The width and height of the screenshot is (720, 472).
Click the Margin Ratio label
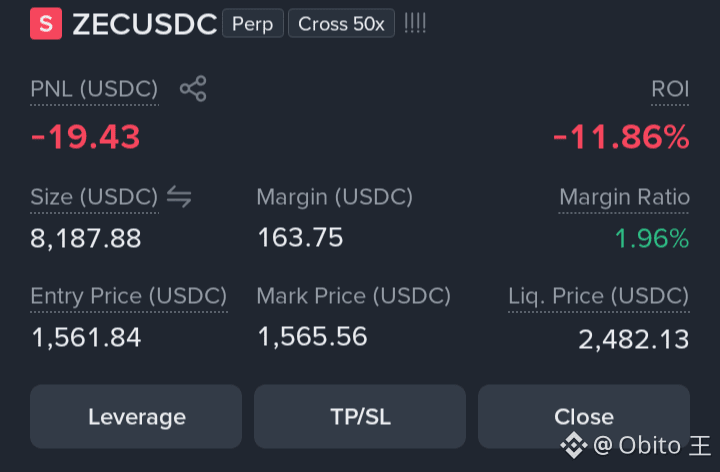click(x=624, y=197)
